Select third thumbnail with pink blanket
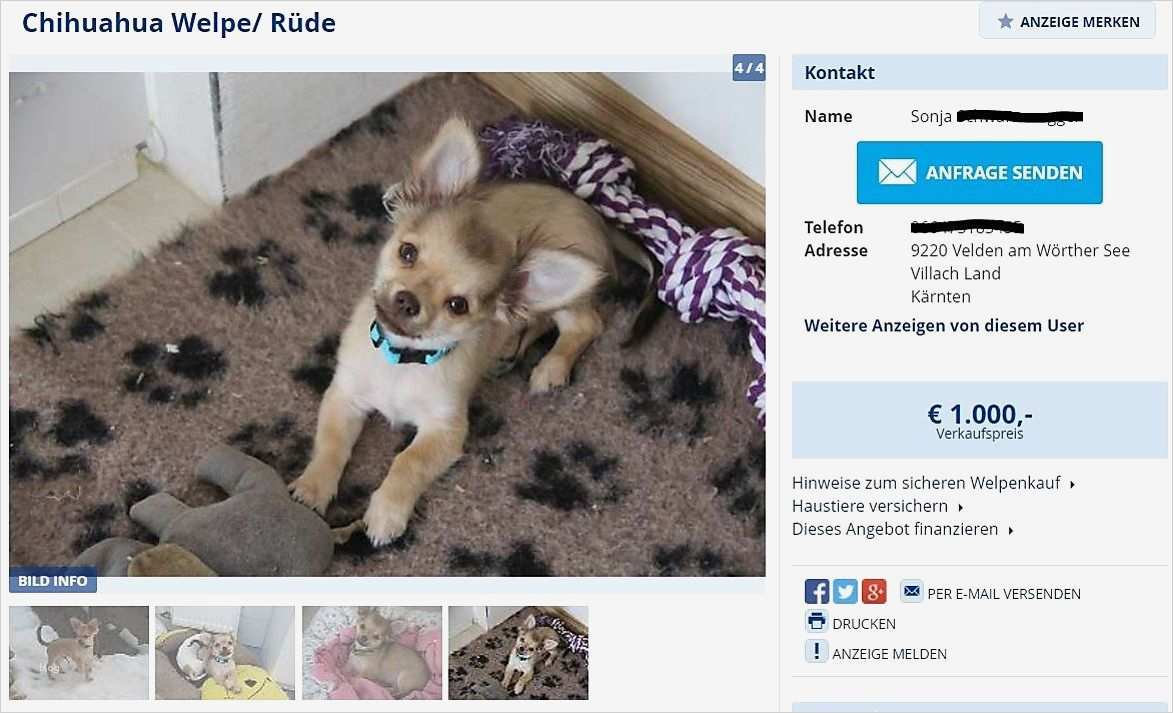 pos(372,653)
